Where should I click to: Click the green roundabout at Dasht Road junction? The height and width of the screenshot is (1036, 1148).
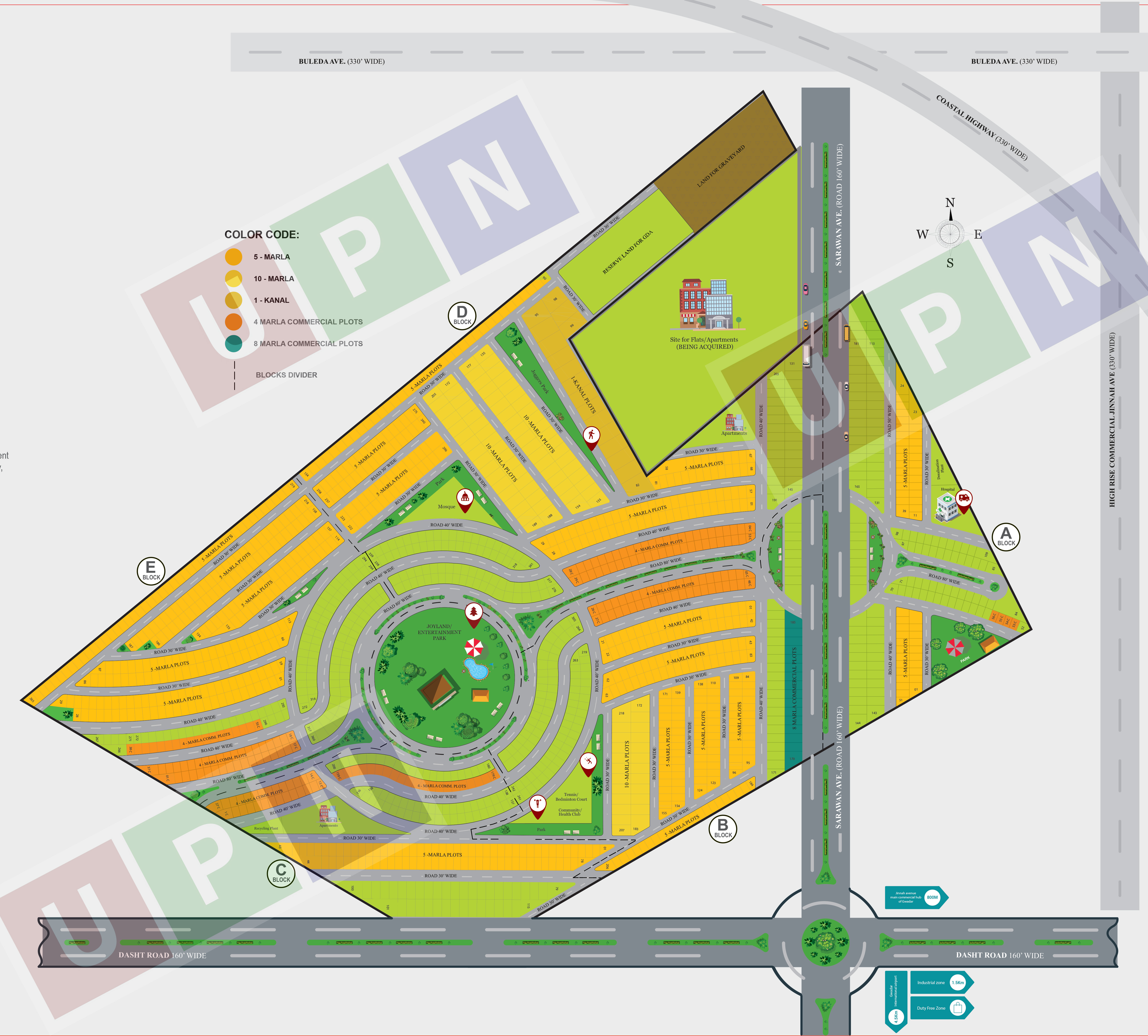pyautogui.click(x=825, y=942)
